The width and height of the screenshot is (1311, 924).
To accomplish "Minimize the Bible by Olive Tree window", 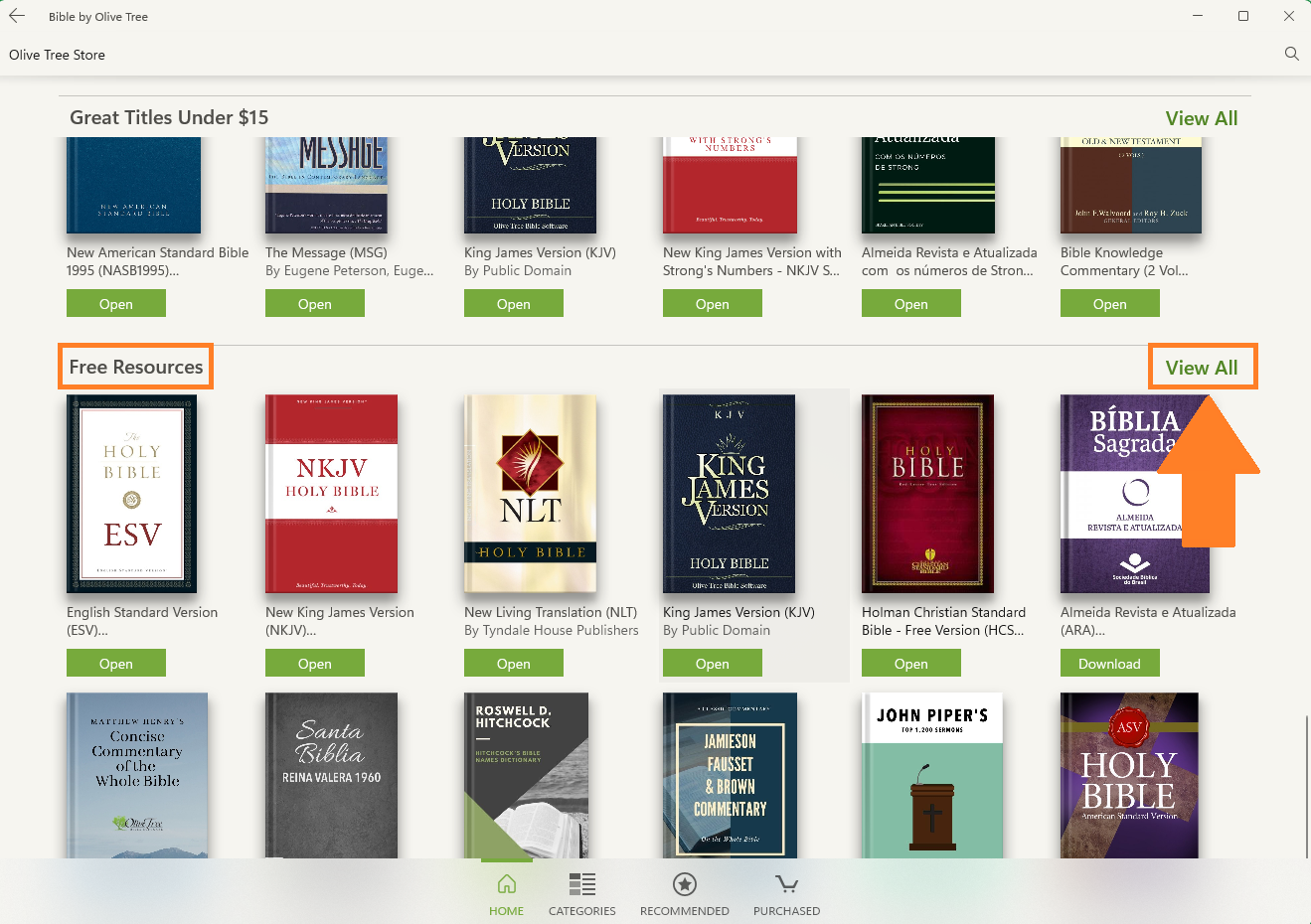I will click(1198, 16).
